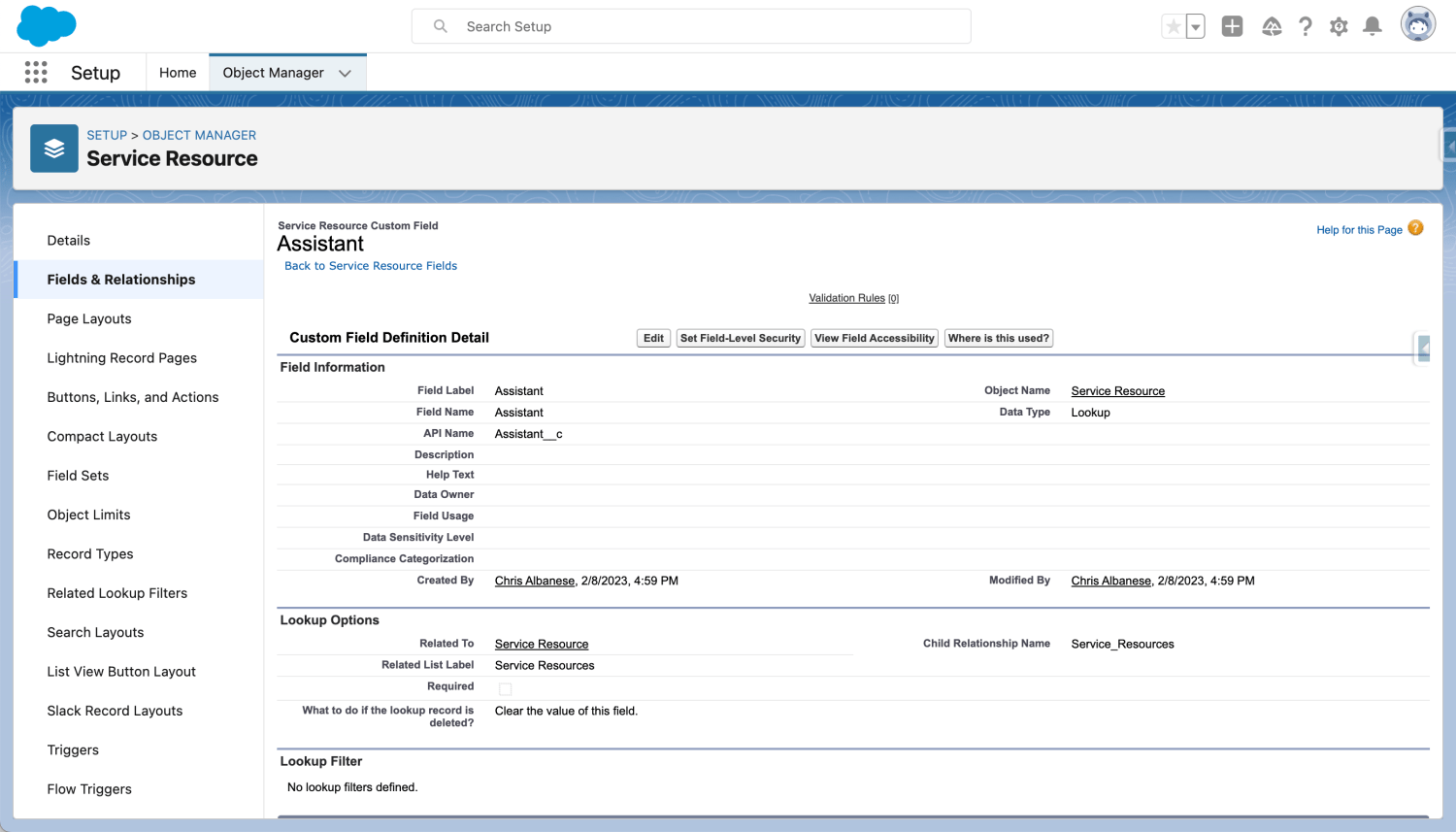
Task: Click the Where is this used? button
Action: coord(998,338)
